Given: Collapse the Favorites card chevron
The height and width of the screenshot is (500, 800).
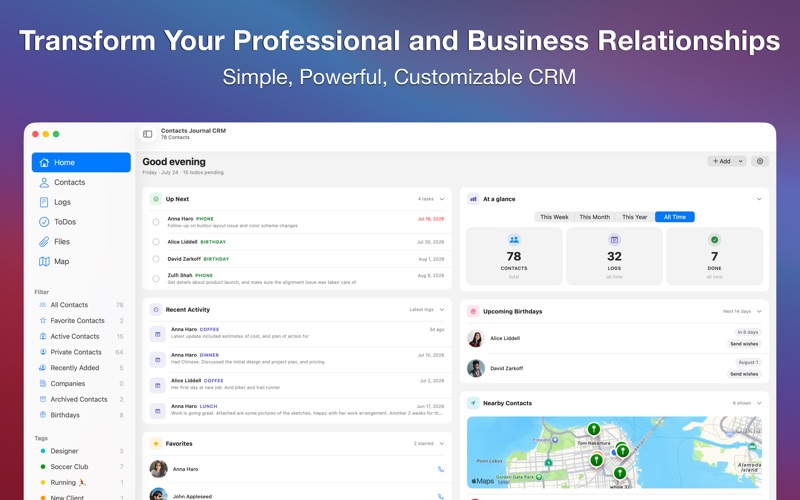Looking at the screenshot, I should [442, 444].
